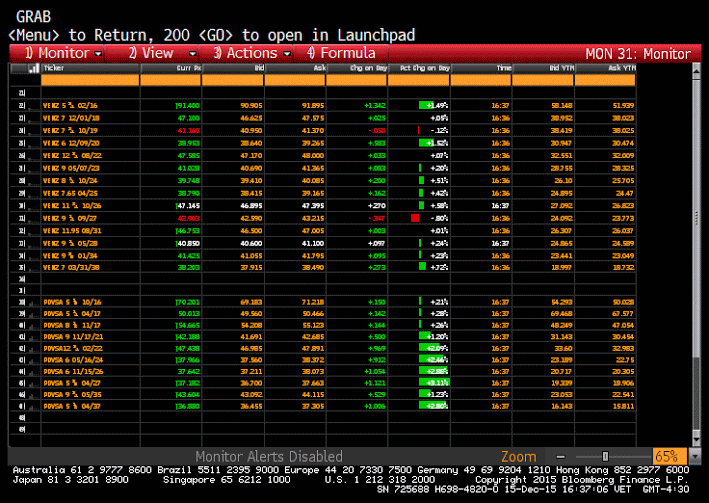Open the 2) View menu

[151, 53]
